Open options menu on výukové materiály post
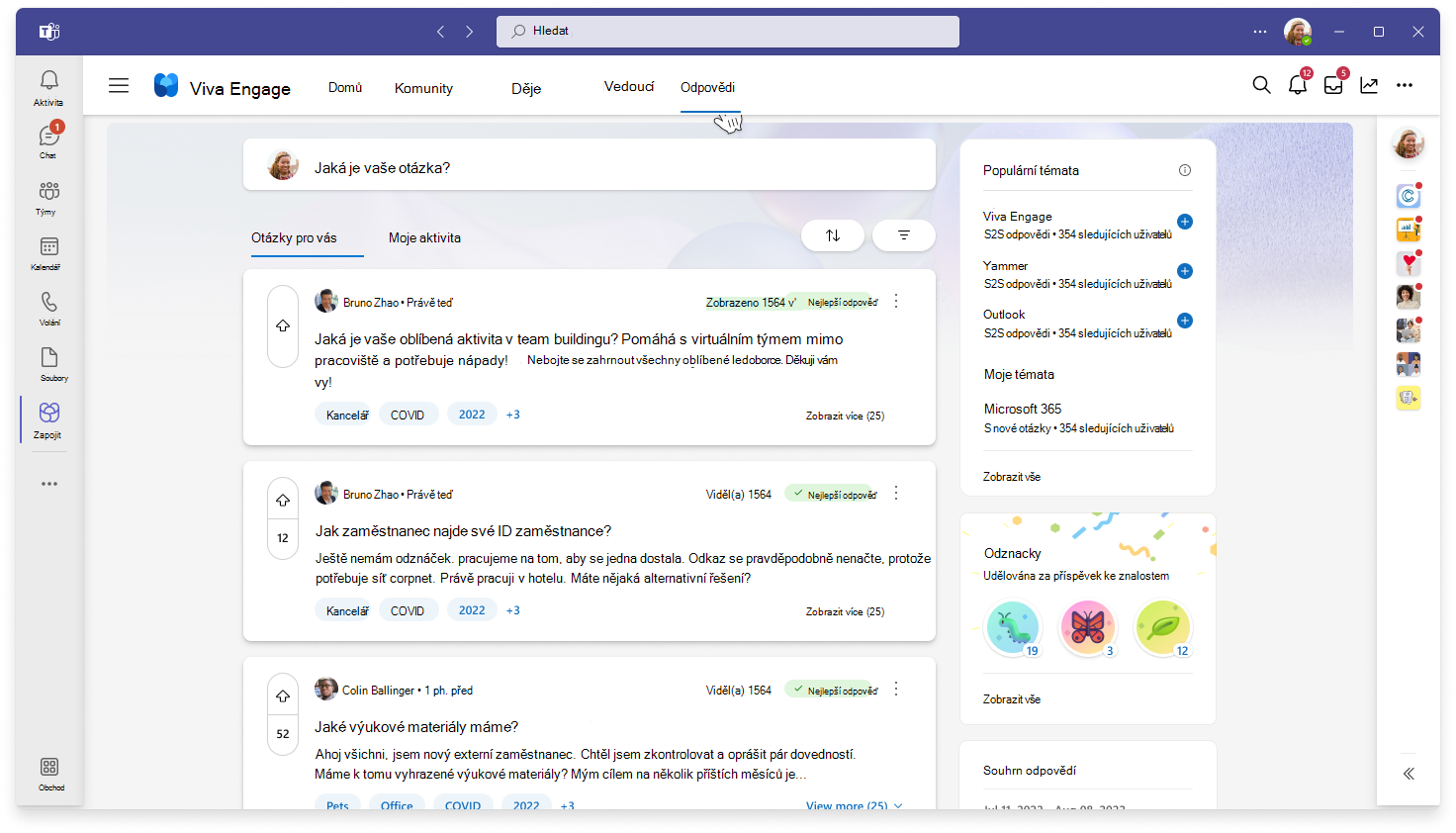Image resolution: width=1456 pixels, height=833 pixels. [896, 689]
